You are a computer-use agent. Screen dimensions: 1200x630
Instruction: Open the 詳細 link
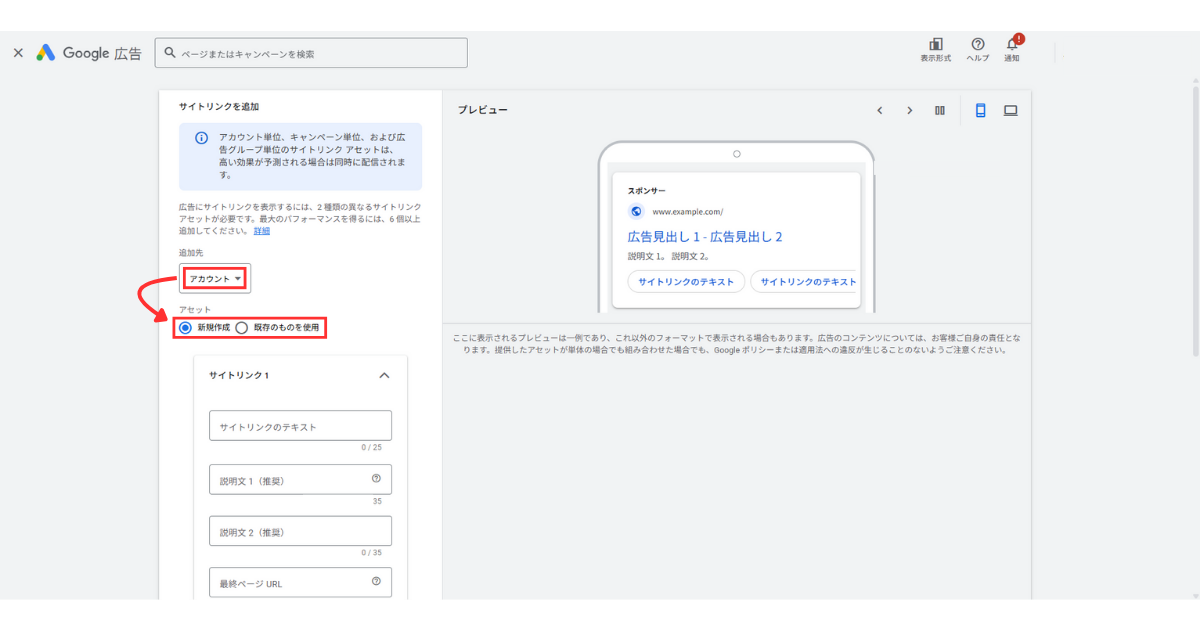261,231
